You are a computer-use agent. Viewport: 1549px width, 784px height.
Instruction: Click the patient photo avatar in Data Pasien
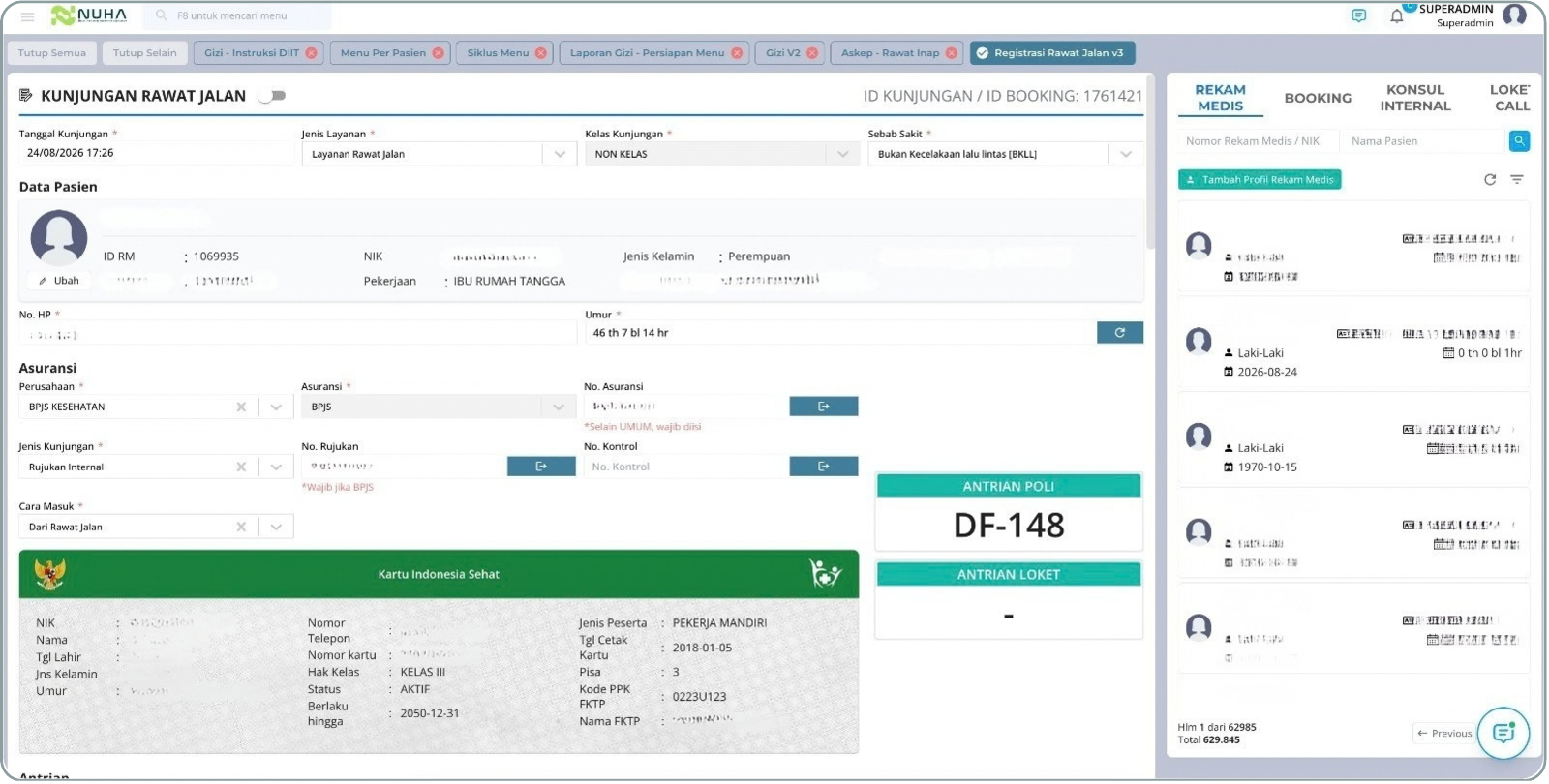(x=59, y=237)
